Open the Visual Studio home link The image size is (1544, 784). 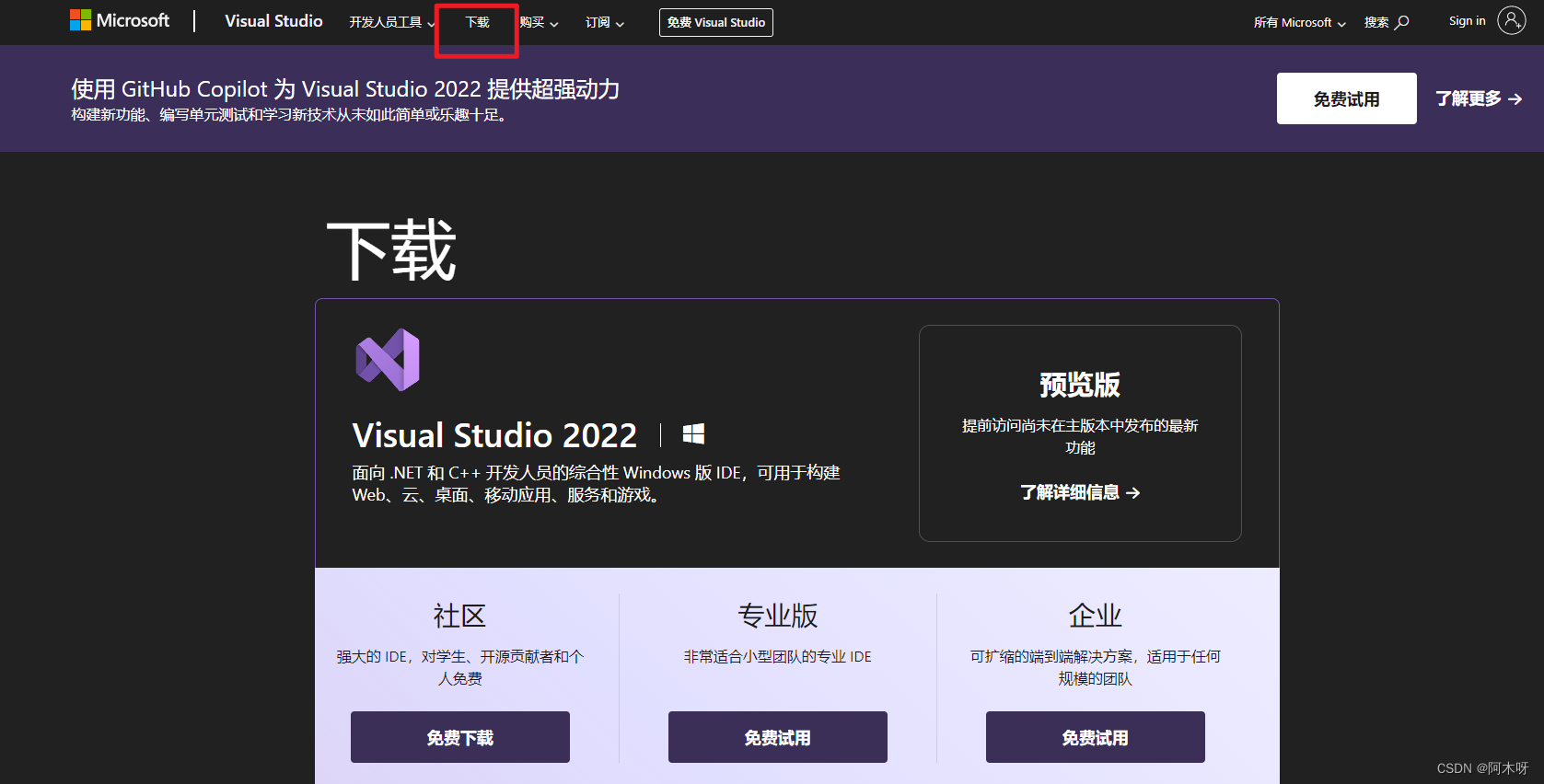pyautogui.click(x=273, y=21)
